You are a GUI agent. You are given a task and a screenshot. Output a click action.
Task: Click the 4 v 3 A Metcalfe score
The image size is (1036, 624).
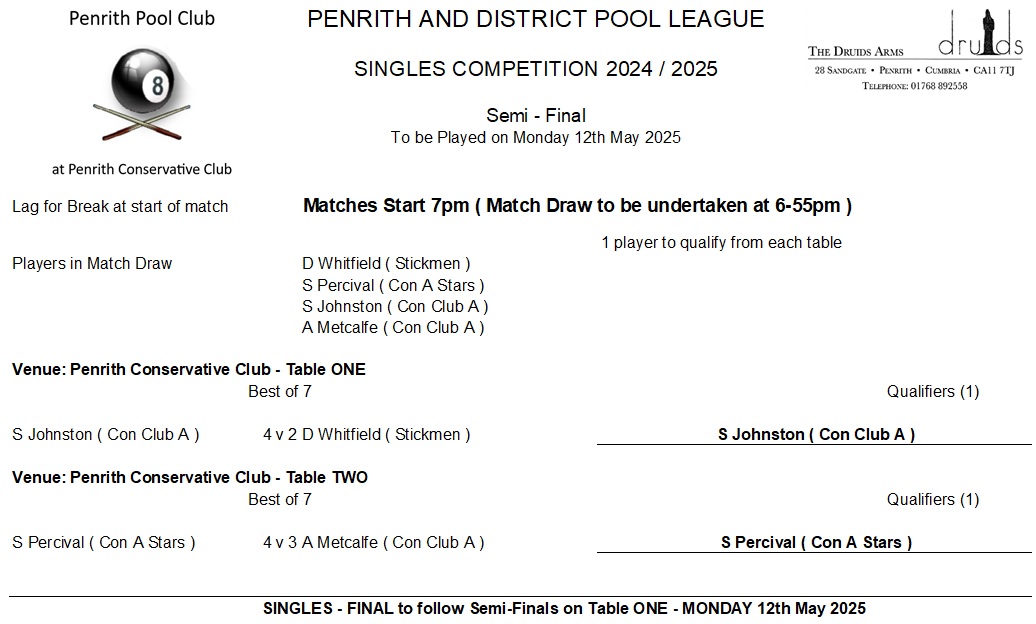373,542
